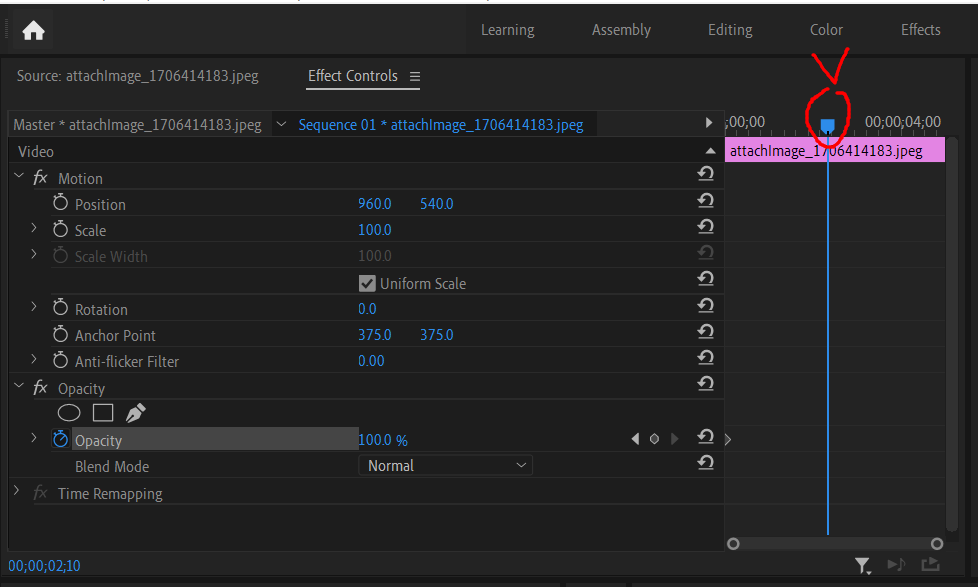Click the blue playhead on the mini timeline
This screenshot has width=978, height=587.
[x=828, y=126]
